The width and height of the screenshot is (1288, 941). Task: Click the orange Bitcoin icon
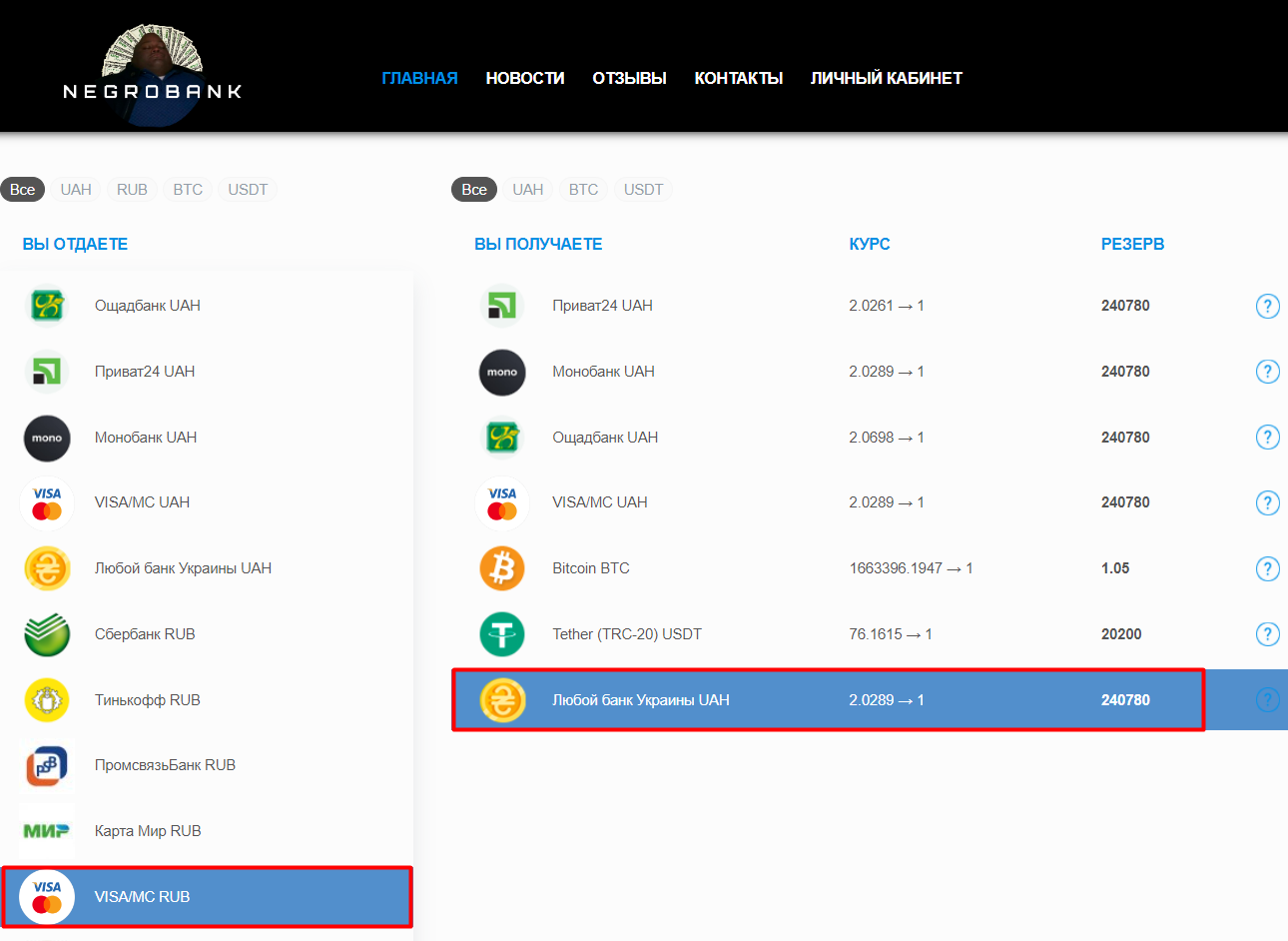(x=502, y=568)
